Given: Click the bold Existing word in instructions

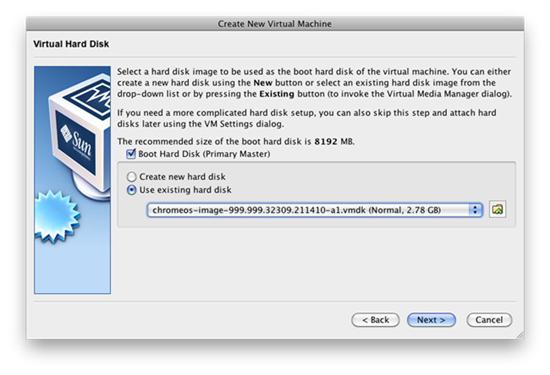Looking at the screenshot, I should click(x=277, y=94).
